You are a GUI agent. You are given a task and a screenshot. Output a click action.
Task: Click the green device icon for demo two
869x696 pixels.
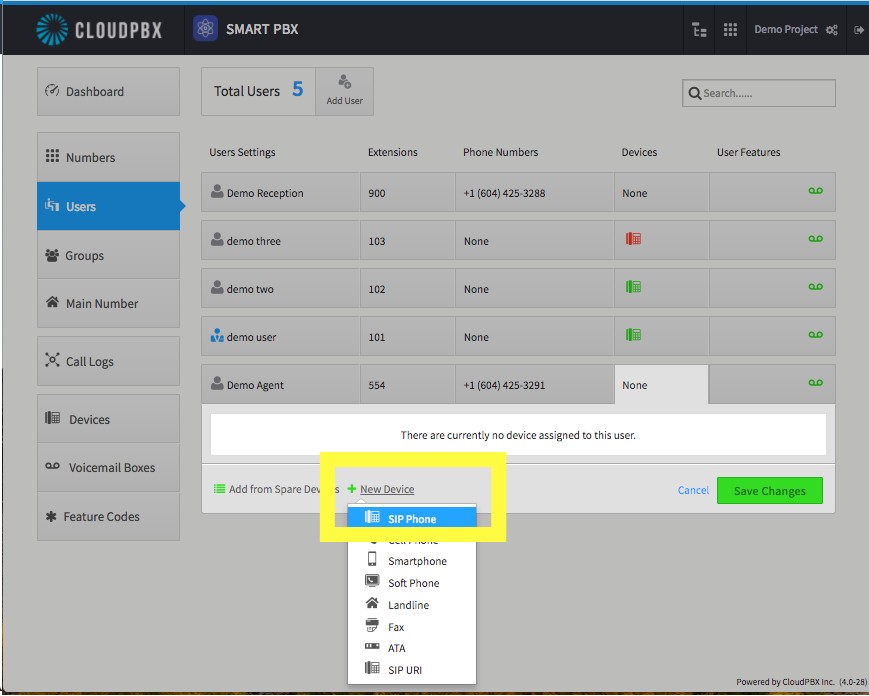[x=633, y=286]
